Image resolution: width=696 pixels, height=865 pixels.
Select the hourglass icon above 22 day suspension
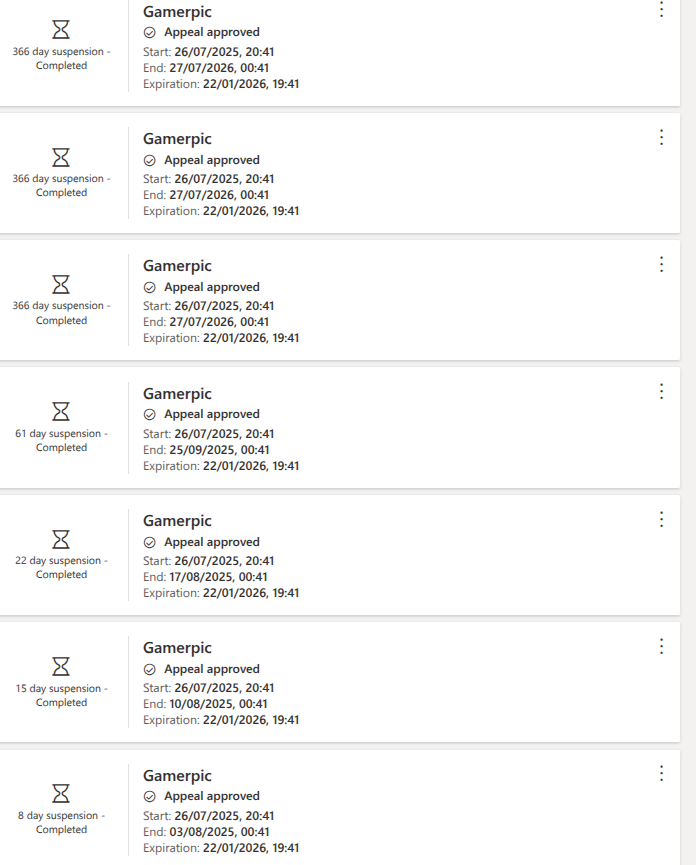(61, 539)
